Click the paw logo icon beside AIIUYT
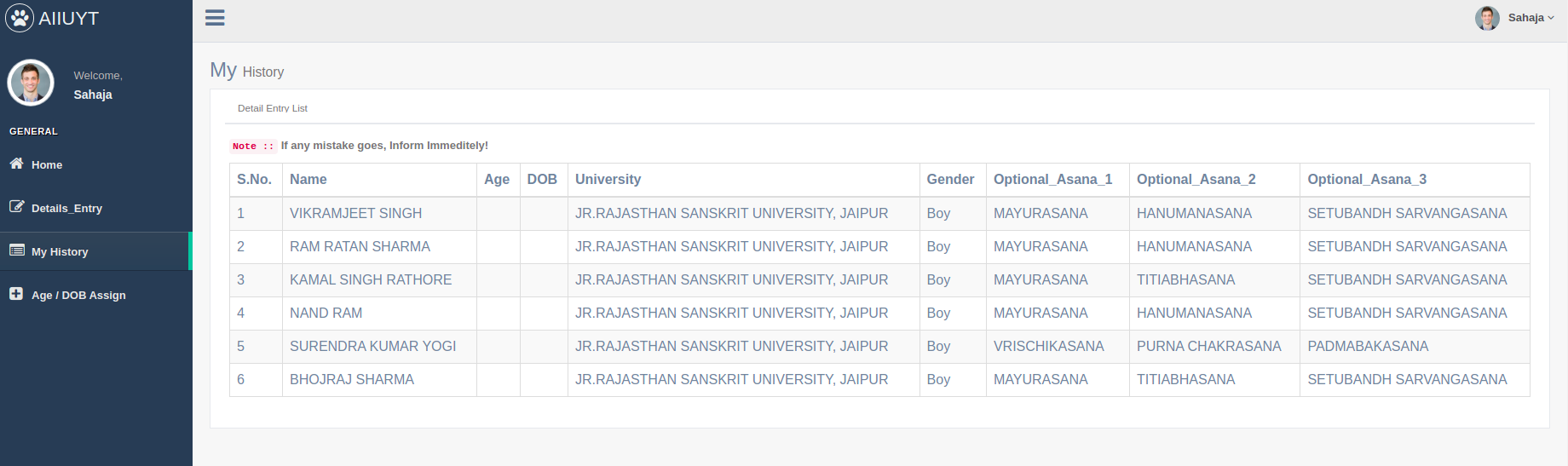This screenshot has width=1568, height=466. pyautogui.click(x=20, y=18)
